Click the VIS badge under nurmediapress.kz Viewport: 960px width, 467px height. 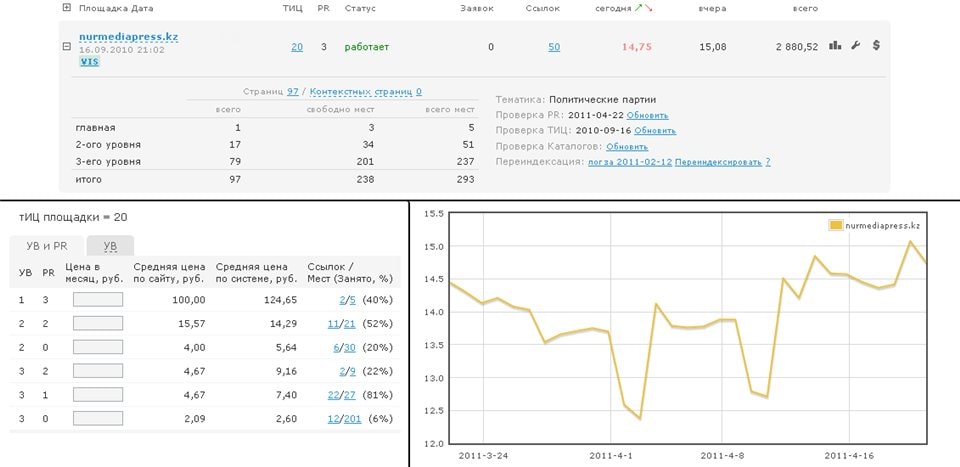pyautogui.click(x=89, y=62)
